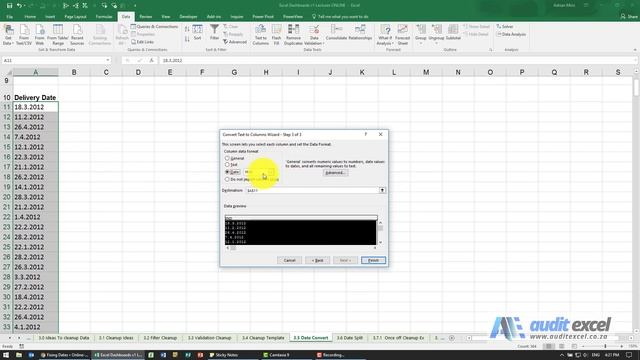Click the Back button in wizard
This screenshot has height=360, width=640.
[317, 260]
